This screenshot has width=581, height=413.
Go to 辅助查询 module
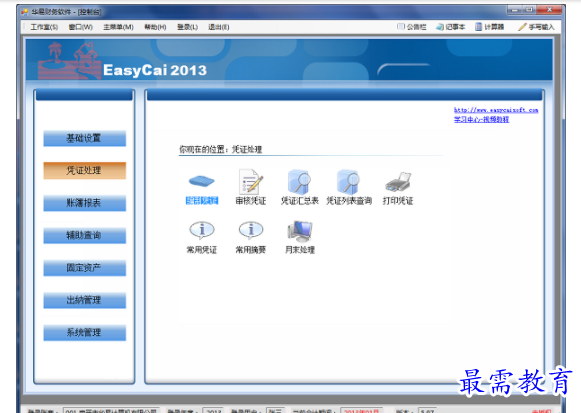pyautogui.click(x=84, y=235)
